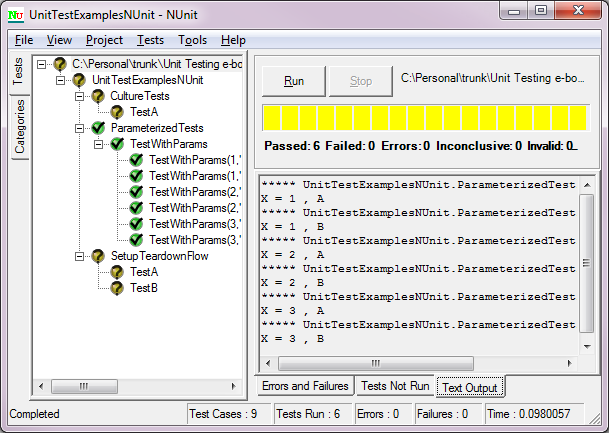The width and height of the screenshot is (609, 433).
Task: Collapse the CultureTests tree node
Action: point(80,96)
